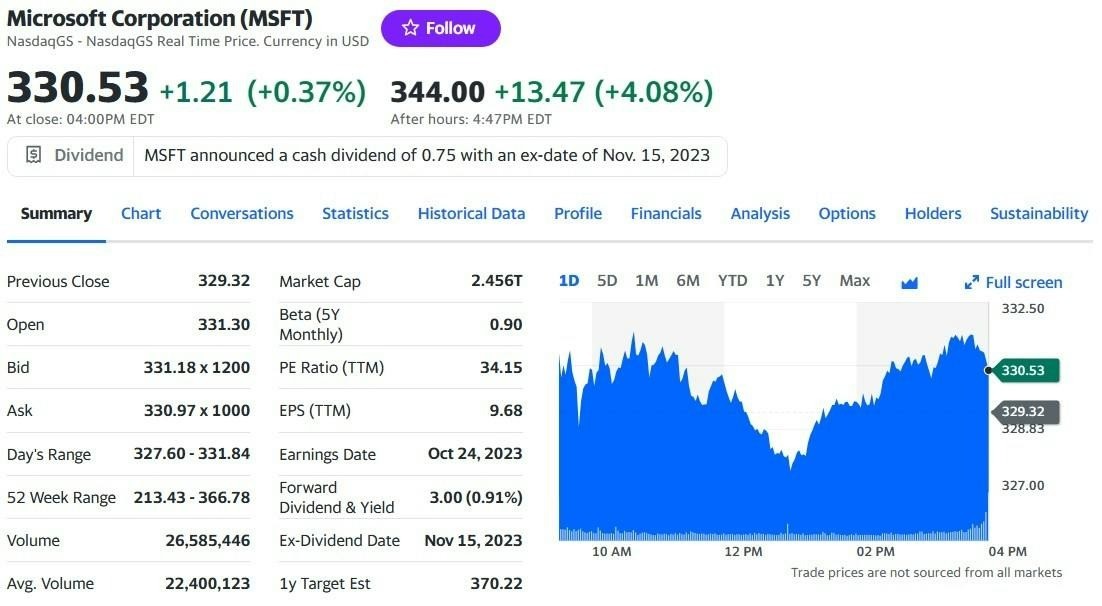Screen dimensions: 1102x606
Task: Open the Options tab
Action: (x=847, y=213)
